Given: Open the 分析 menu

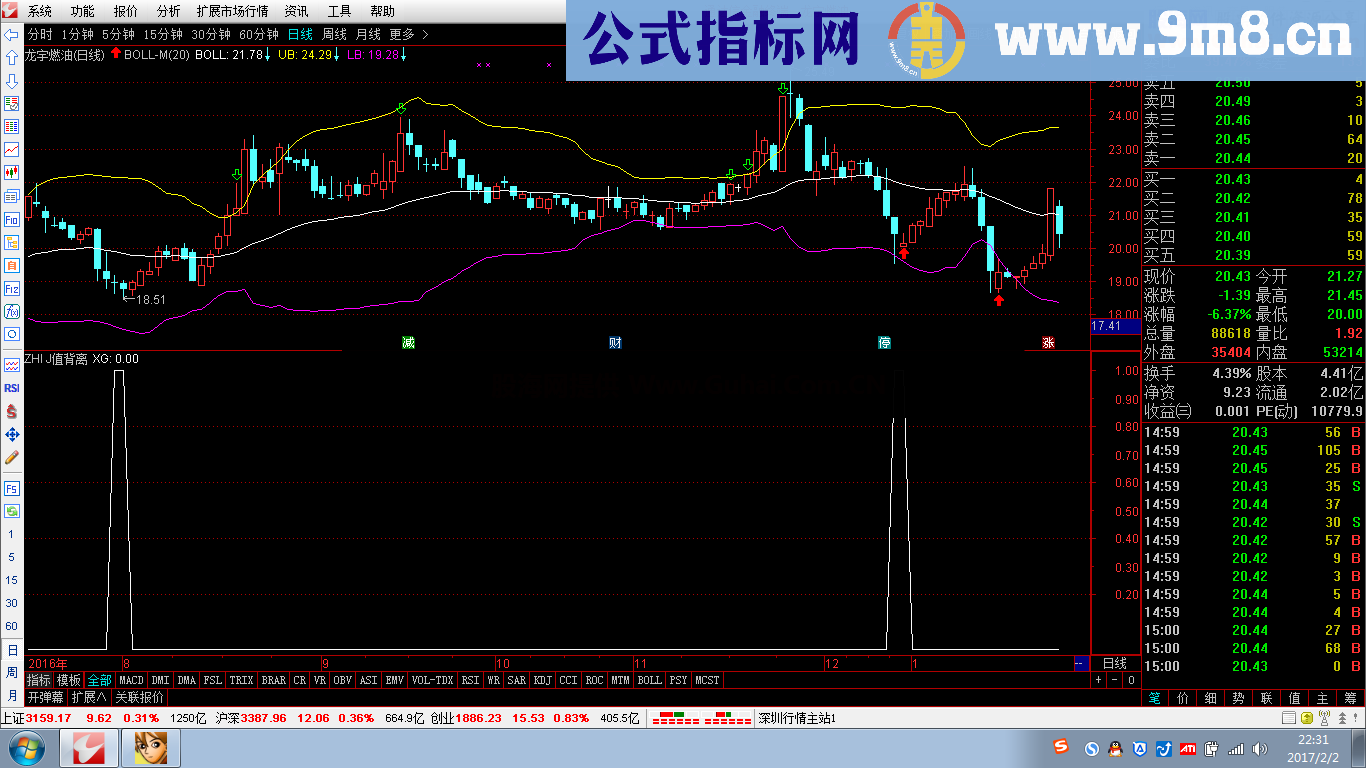Looking at the screenshot, I should 169,11.
